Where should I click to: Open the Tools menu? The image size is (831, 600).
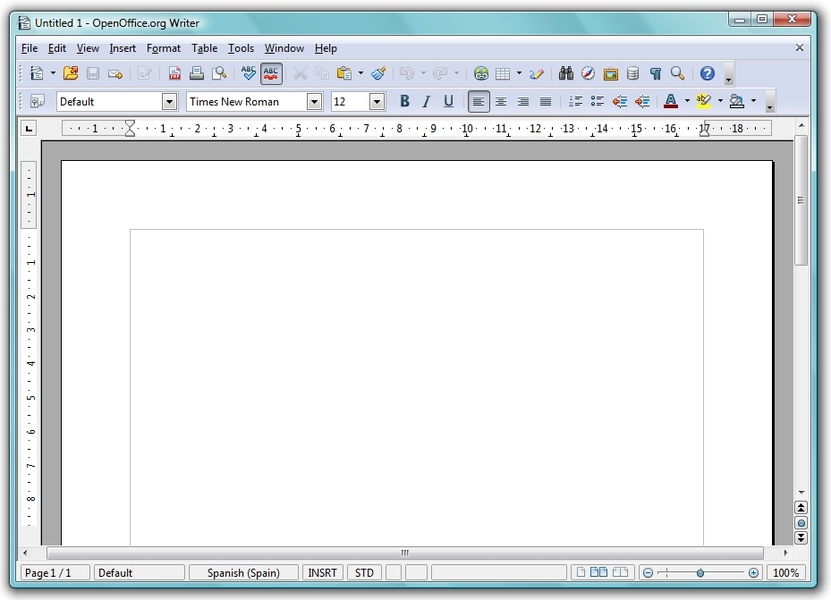pos(241,48)
